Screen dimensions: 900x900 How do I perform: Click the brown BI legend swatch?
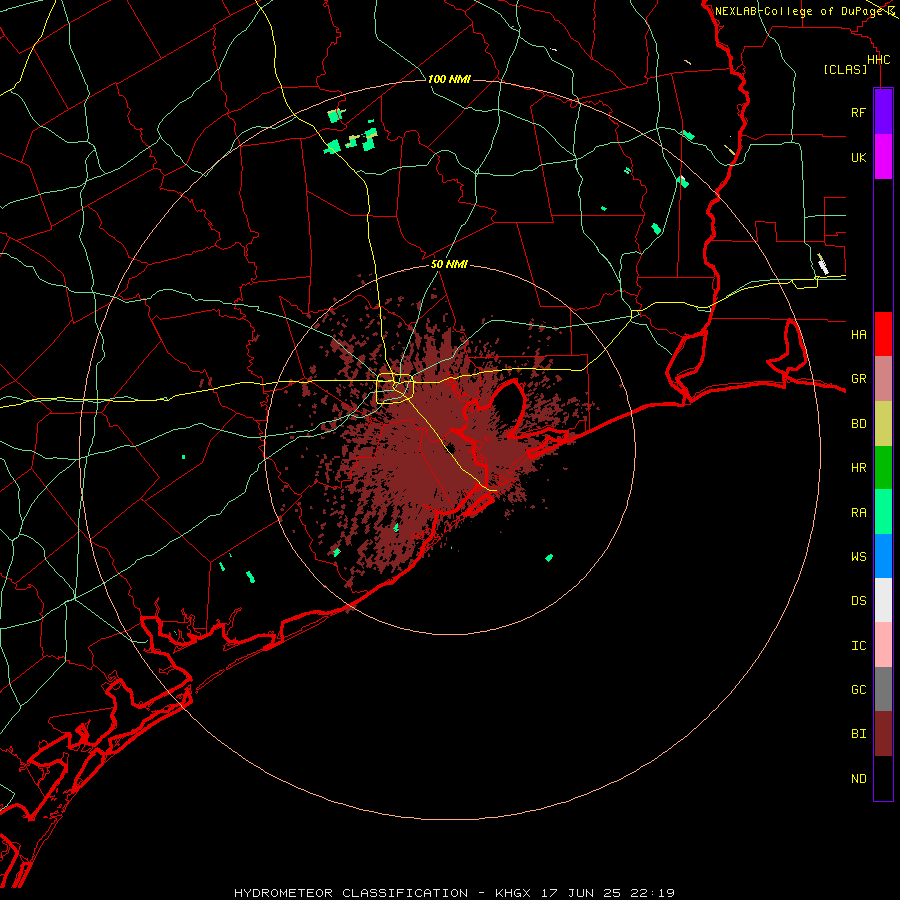[x=883, y=734]
